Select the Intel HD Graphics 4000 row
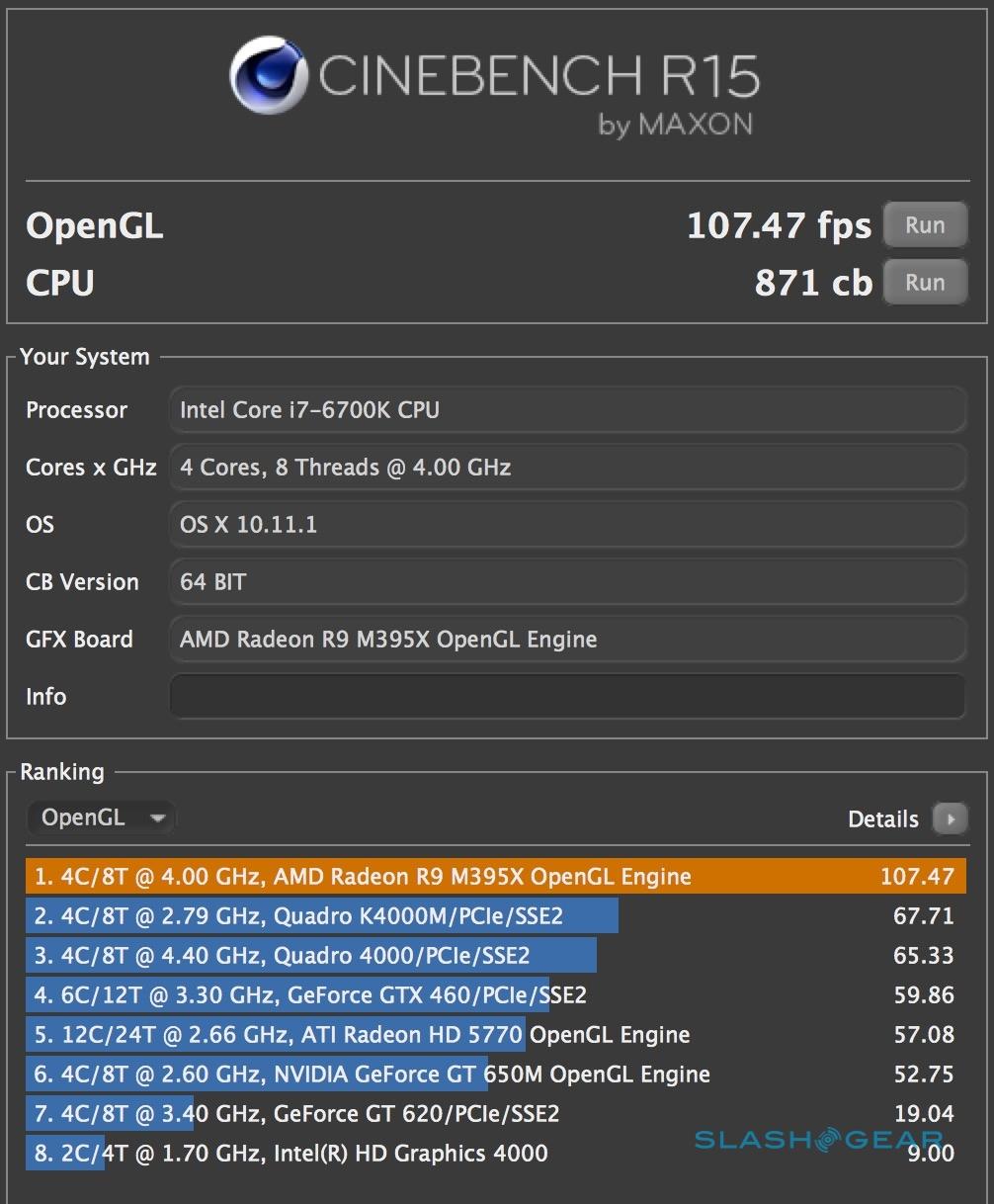 (x=495, y=1154)
